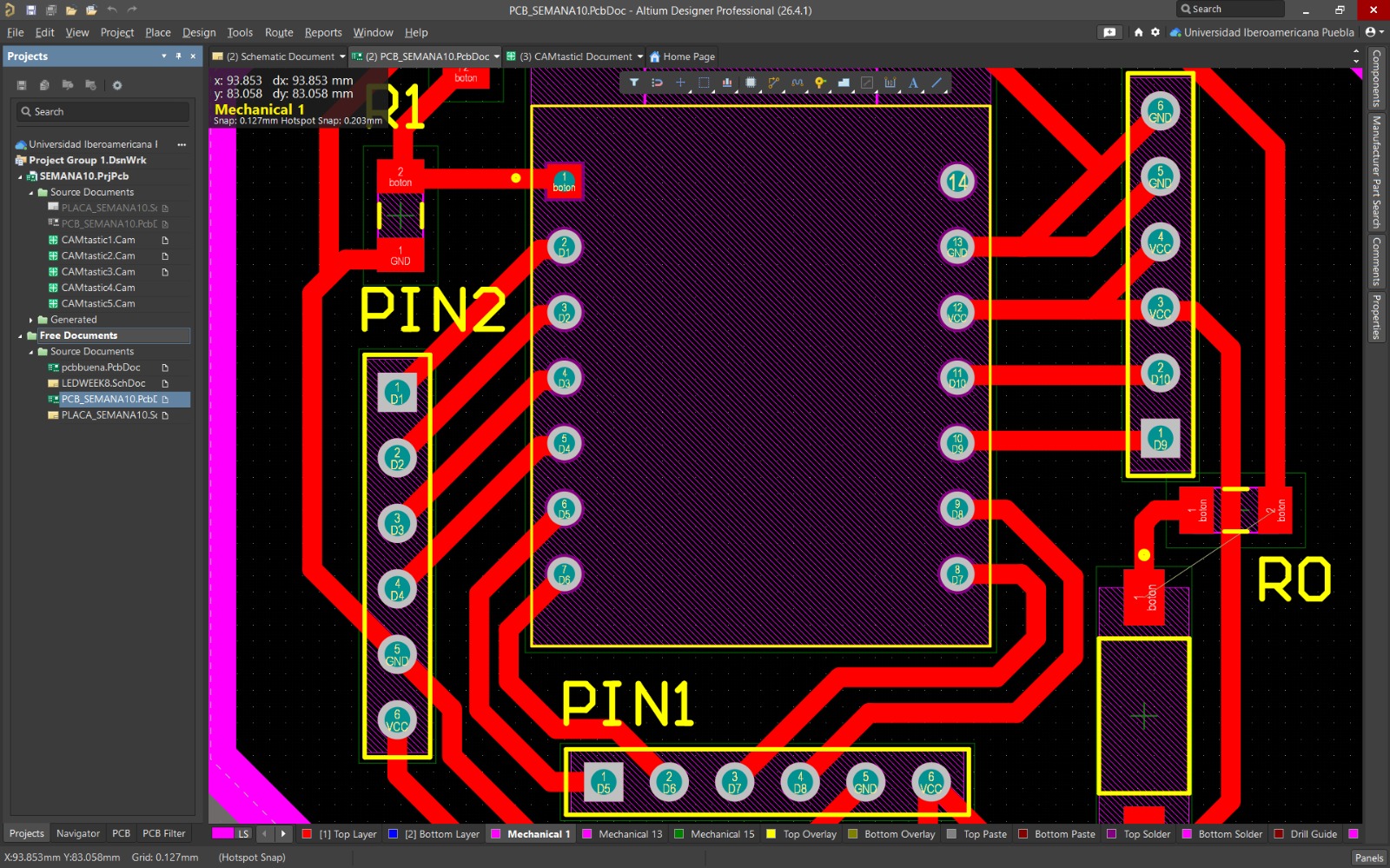Expand the Generated folder
The height and width of the screenshot is (868, 1390).
point(31,320)
